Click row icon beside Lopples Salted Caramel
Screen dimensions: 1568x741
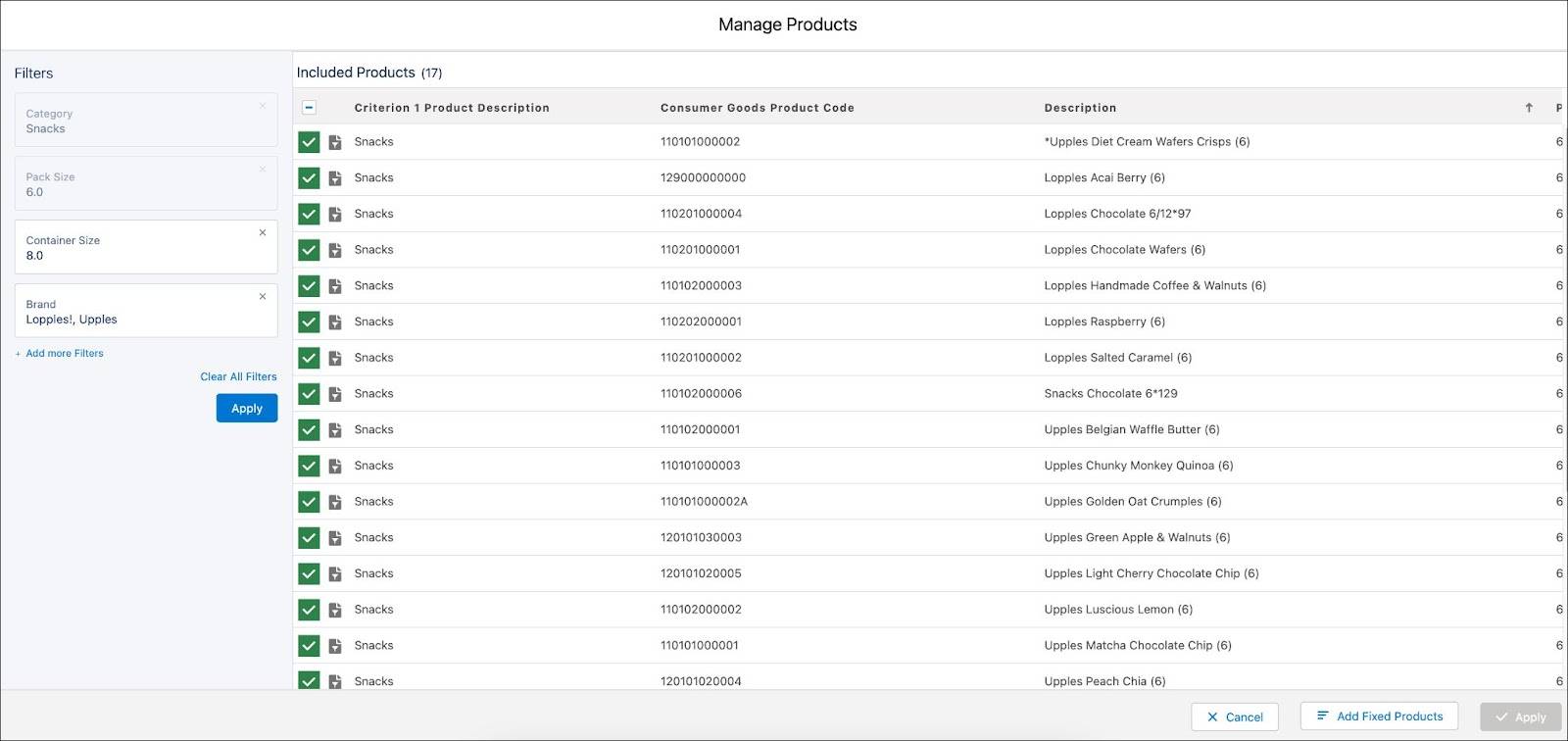(x=335, y=358)
